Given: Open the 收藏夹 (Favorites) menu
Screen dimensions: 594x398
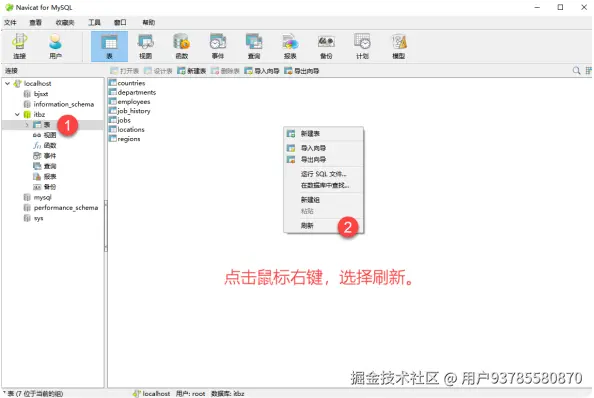Looking at the screenshot, I should click(x=65, y=22).
